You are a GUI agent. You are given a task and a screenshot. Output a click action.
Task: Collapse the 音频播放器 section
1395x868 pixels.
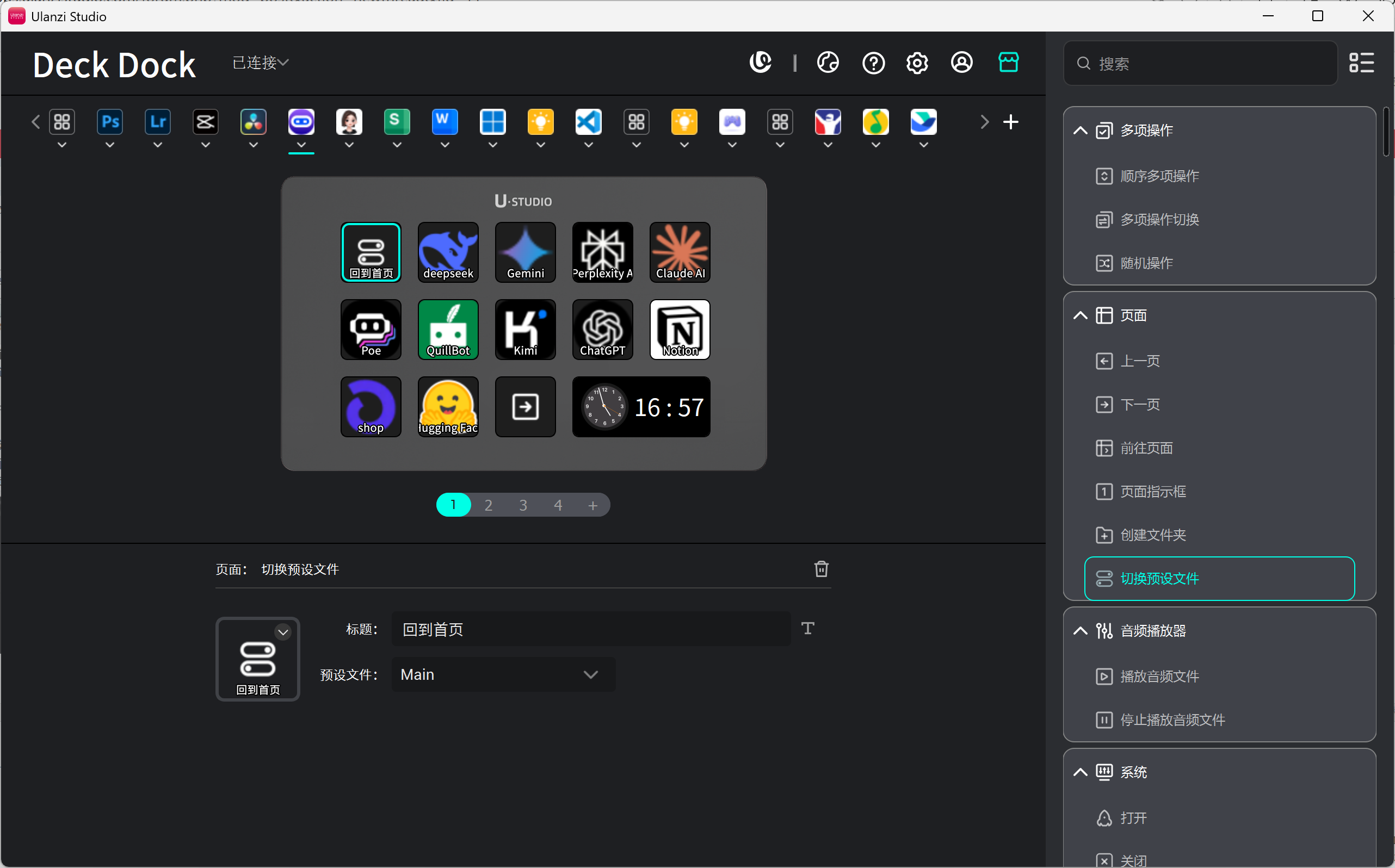click(1081, 631)
